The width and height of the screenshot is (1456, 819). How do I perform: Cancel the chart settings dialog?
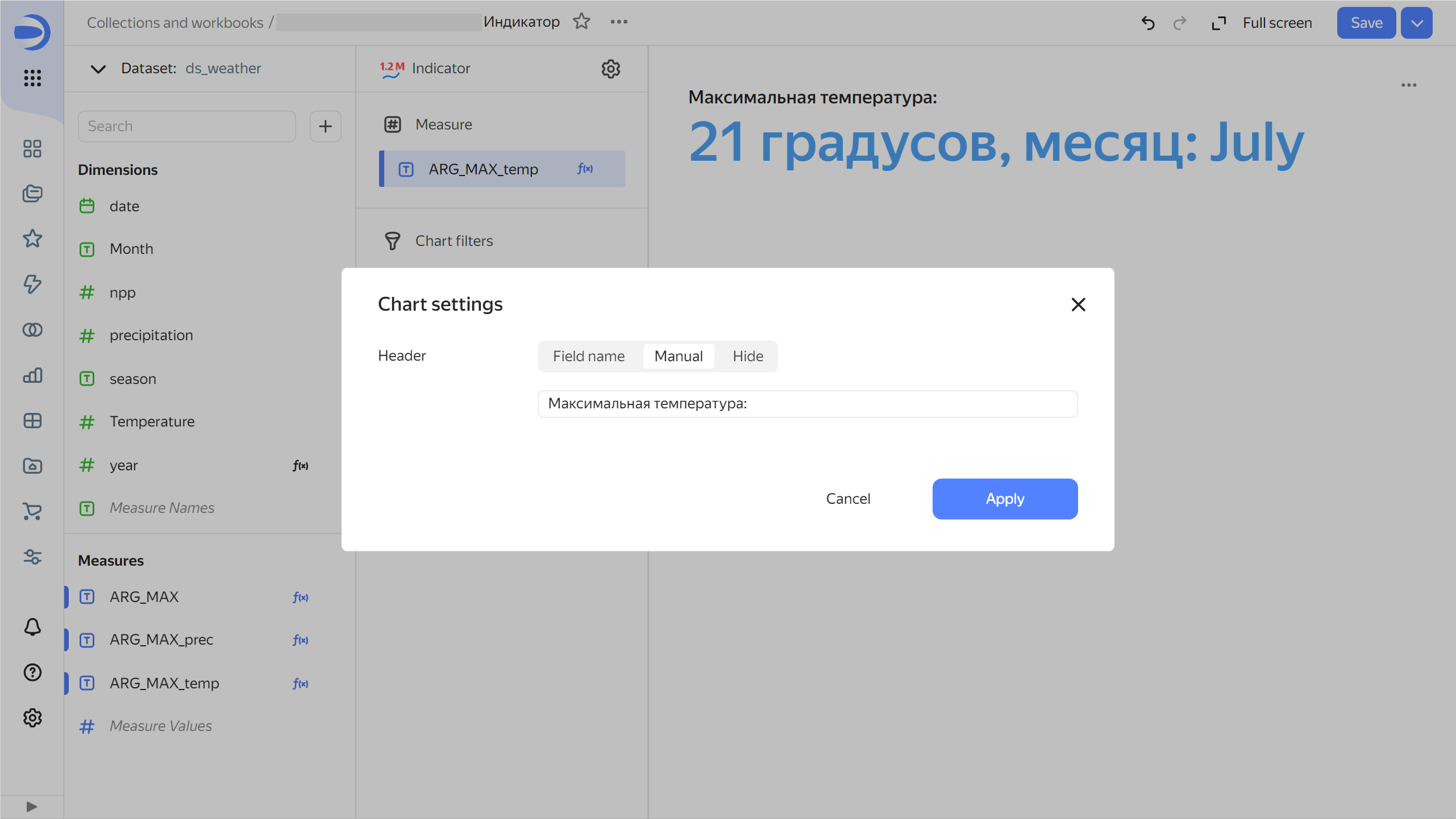pos(847,498)
